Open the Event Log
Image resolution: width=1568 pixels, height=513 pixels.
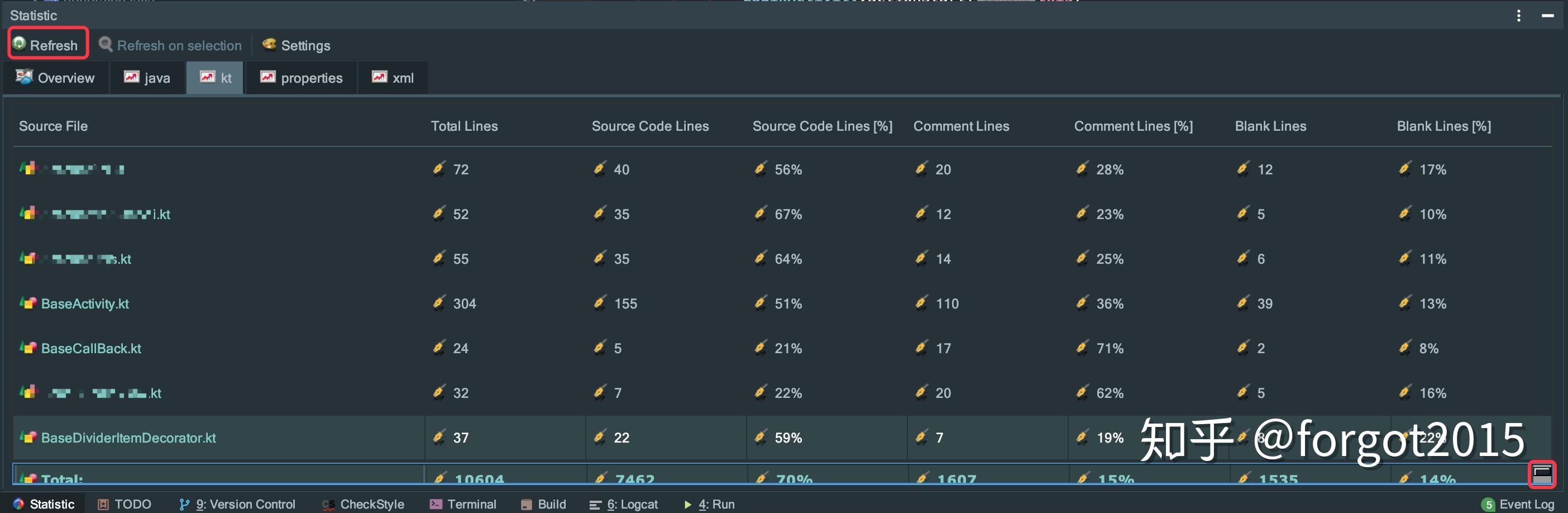1518,504
